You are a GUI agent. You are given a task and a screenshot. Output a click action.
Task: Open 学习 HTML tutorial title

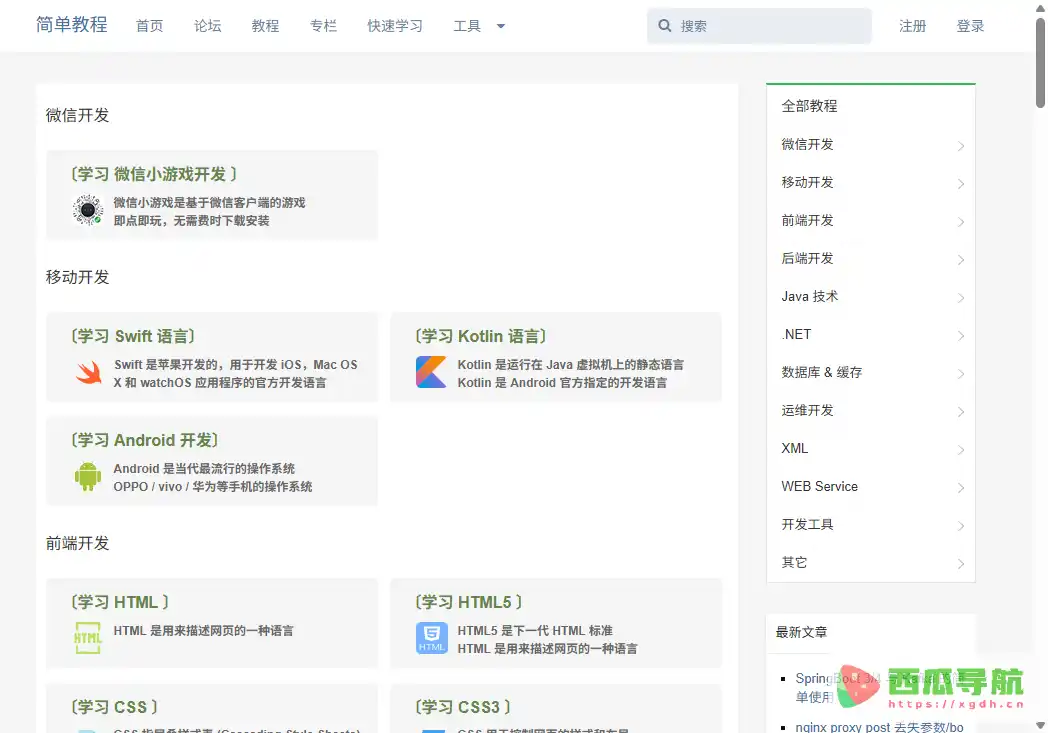[120, 602]
